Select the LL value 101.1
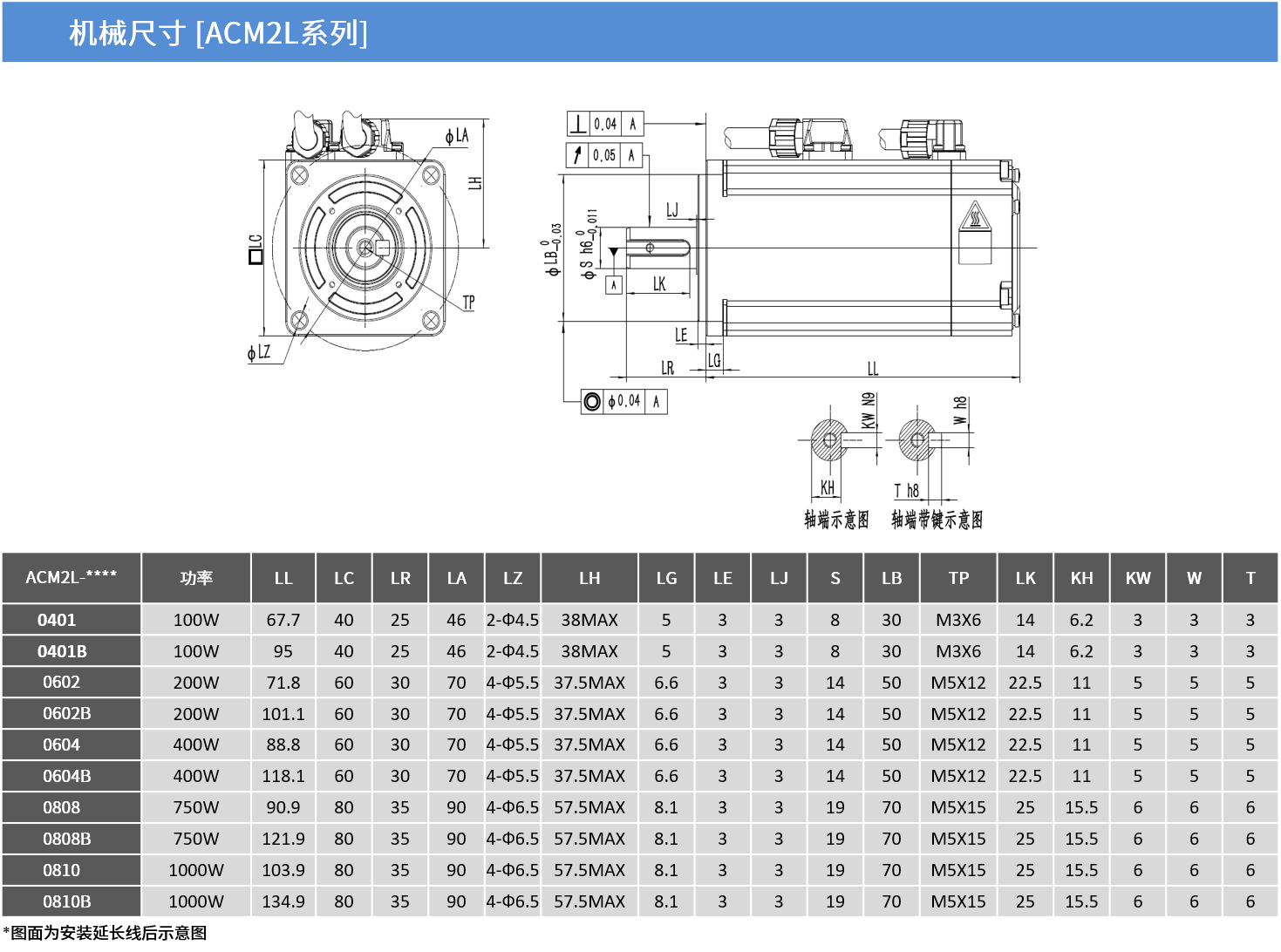1281x952 pixels. (283, 713)
